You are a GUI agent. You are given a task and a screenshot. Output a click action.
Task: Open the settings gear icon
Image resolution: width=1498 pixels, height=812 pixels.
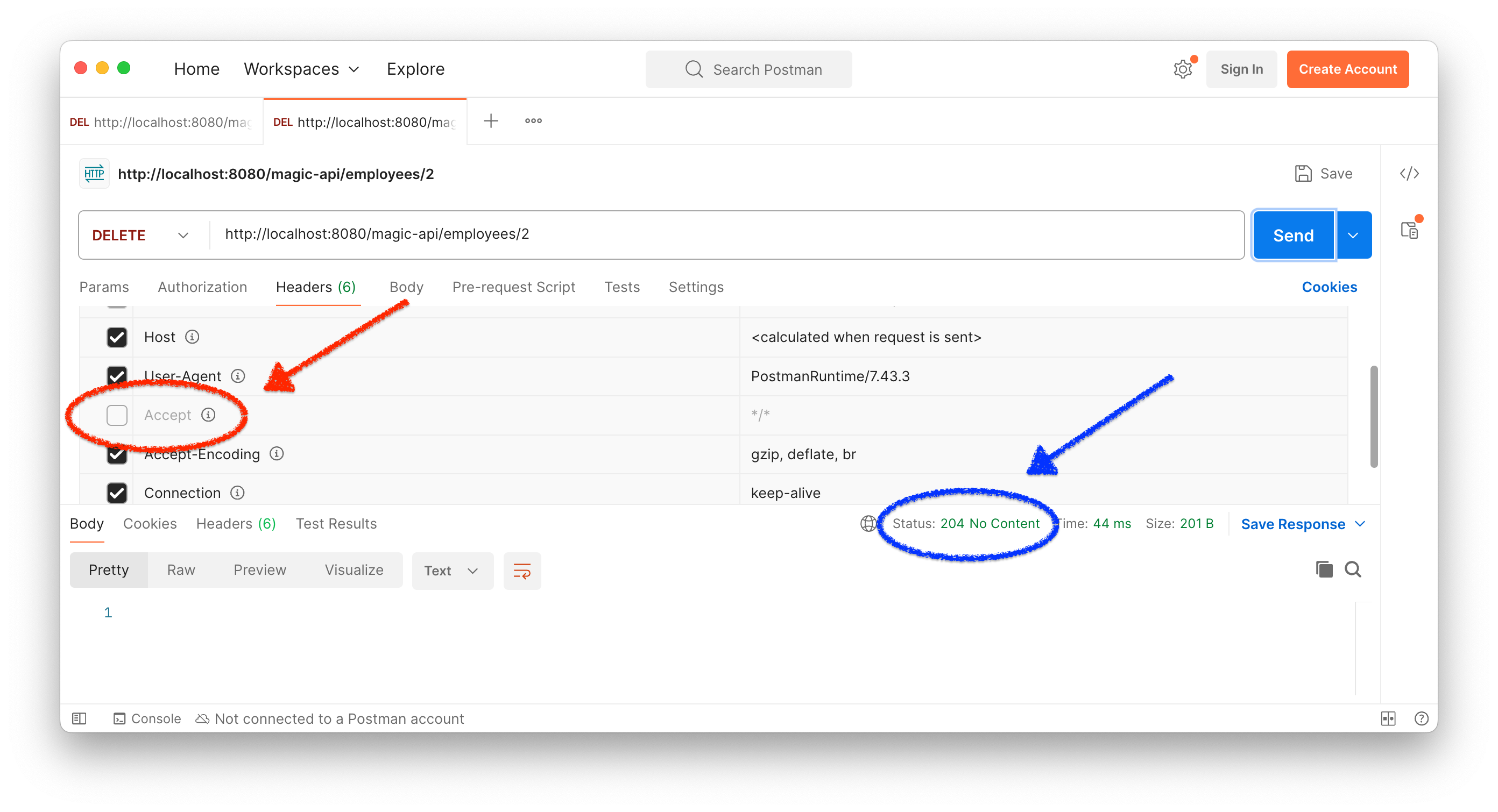pos(1182,69)
